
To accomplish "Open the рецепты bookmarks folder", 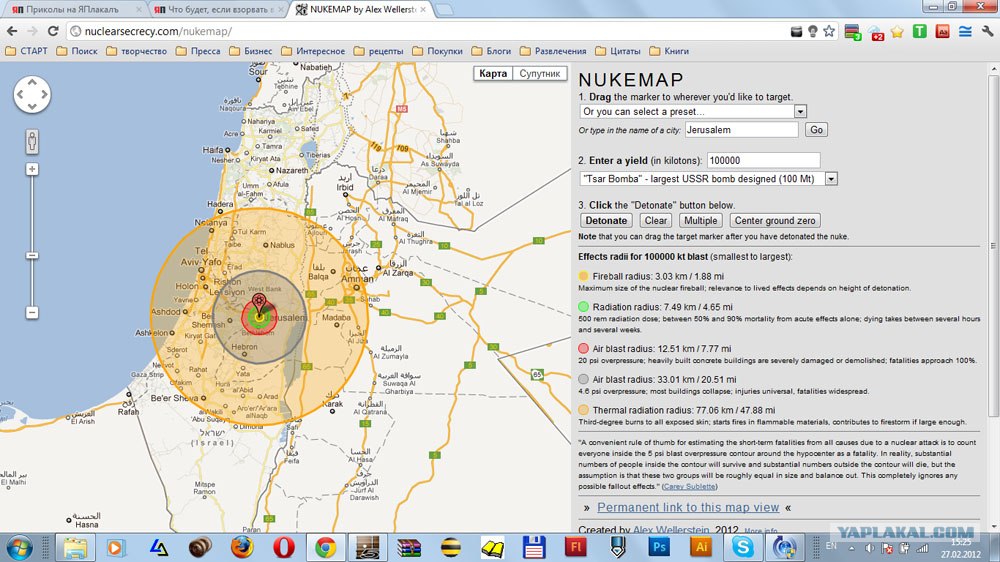I will click(379, 51).
